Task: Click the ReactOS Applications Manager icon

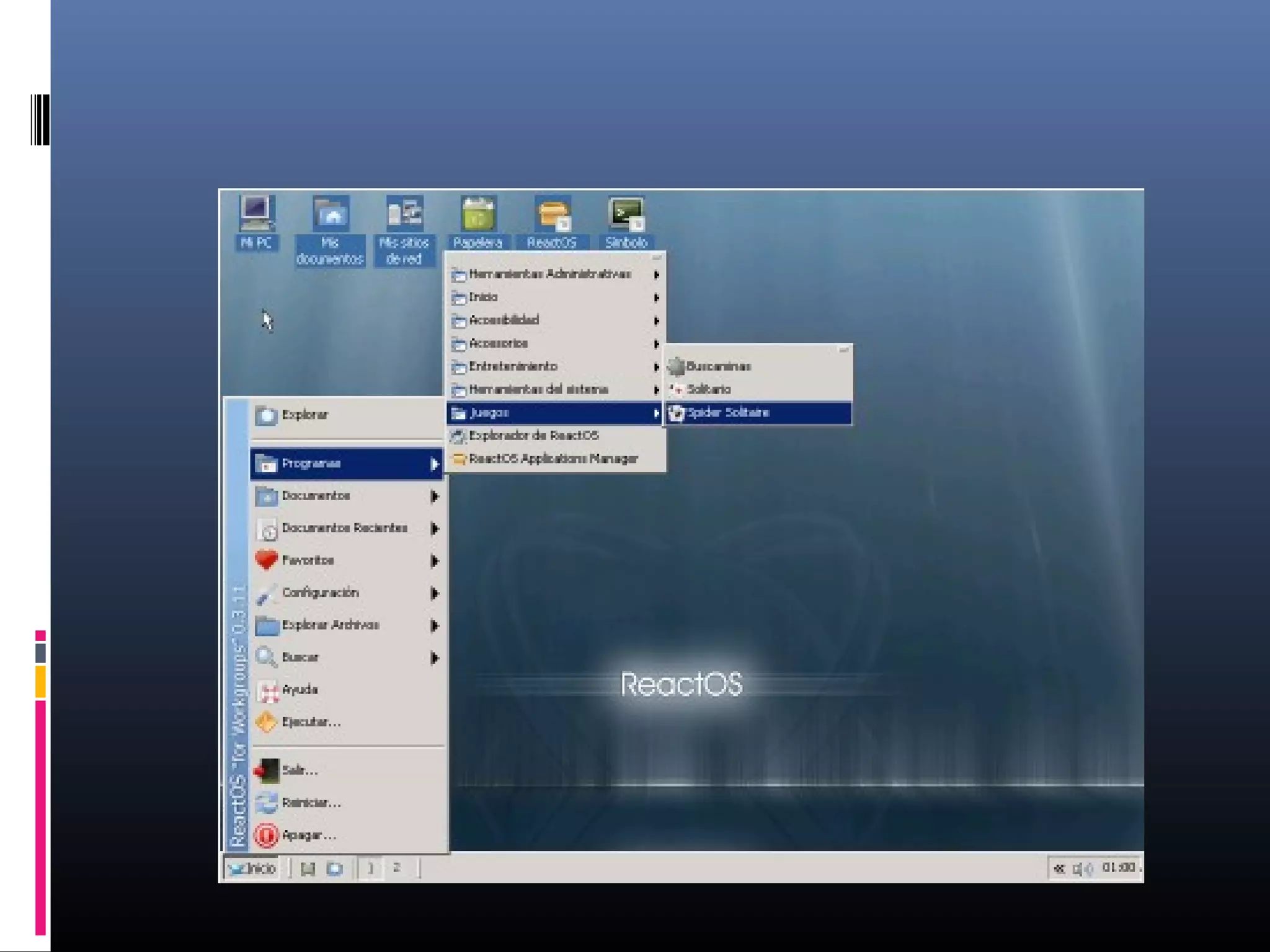Action: click(459, 459)
